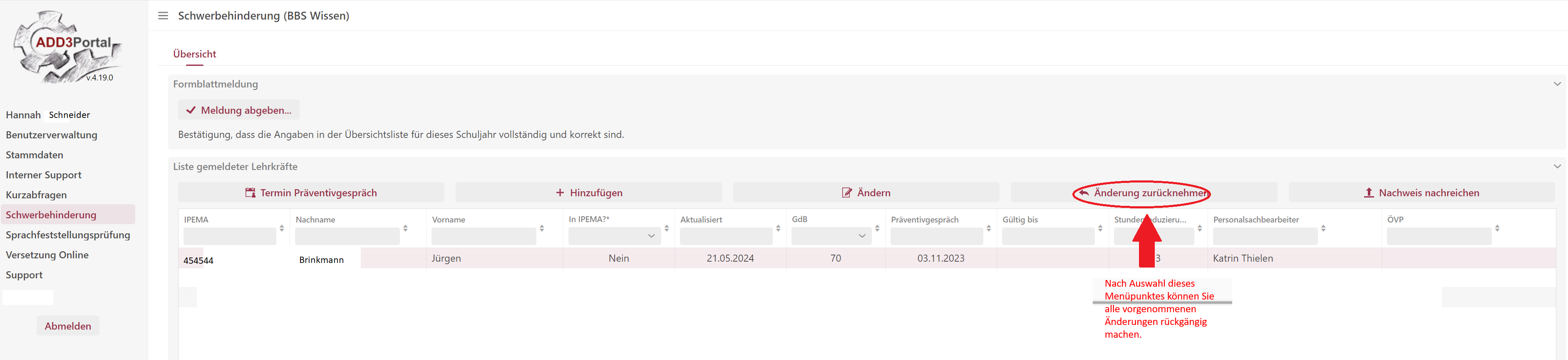Sort by Personalsachbearbeiter column arrows
This screenshot has width=1568, height=360.
pyautogui.click(x=1323, y=228)
